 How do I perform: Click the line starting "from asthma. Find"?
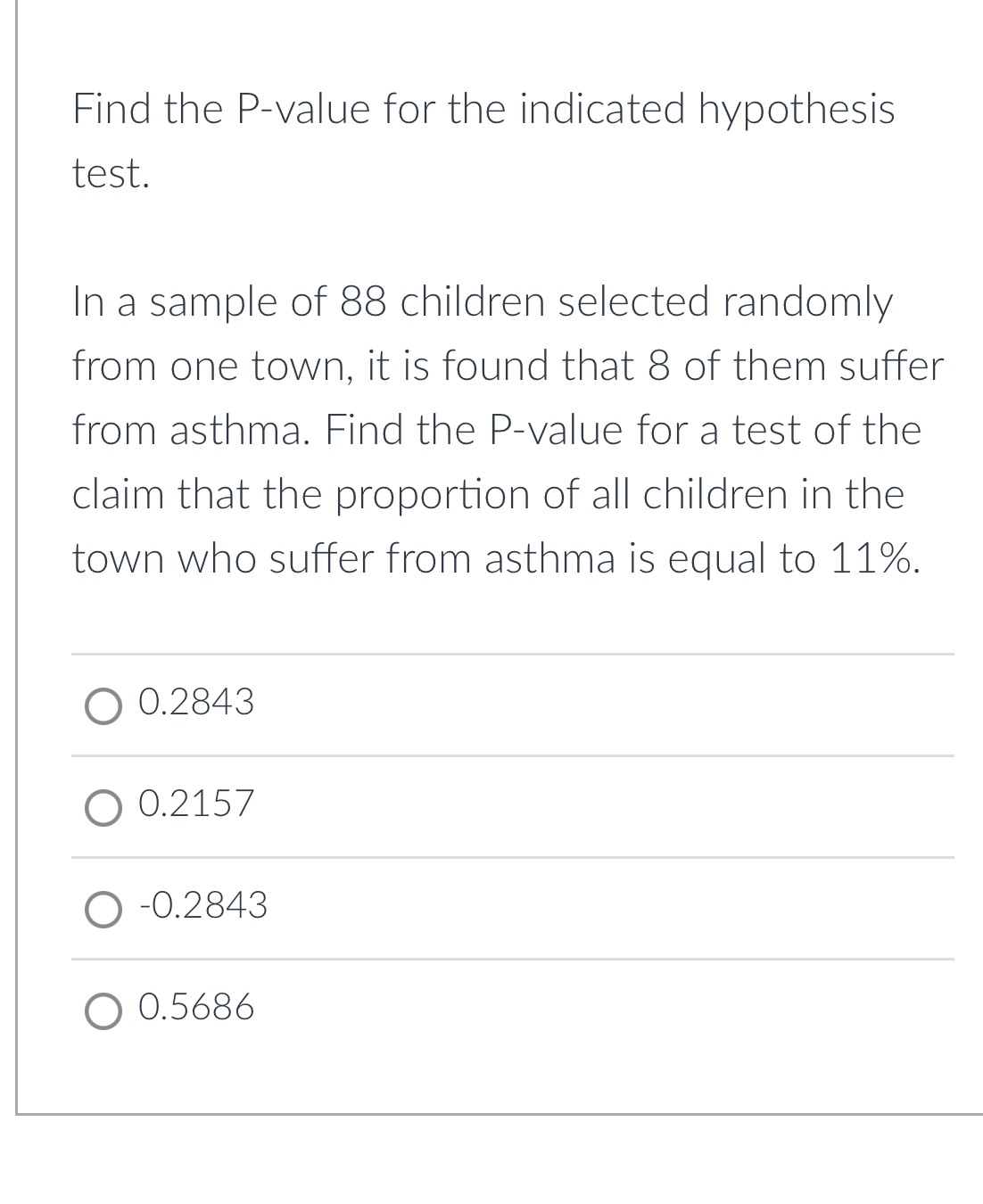496,431
